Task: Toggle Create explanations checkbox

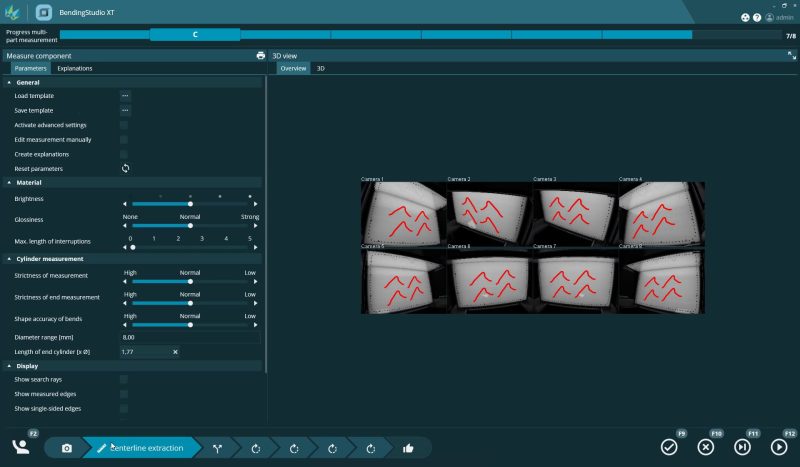Action: pos(124,154)
